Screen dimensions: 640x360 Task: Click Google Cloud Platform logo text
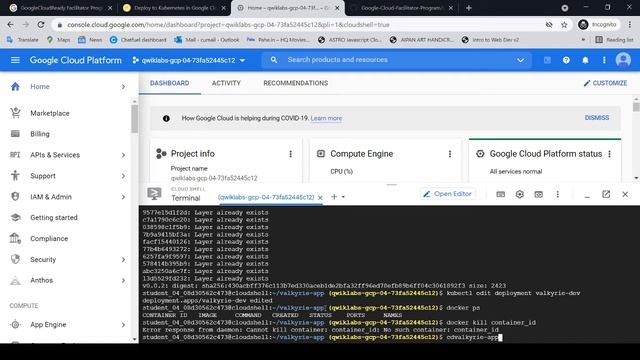(x=76, y=60)
